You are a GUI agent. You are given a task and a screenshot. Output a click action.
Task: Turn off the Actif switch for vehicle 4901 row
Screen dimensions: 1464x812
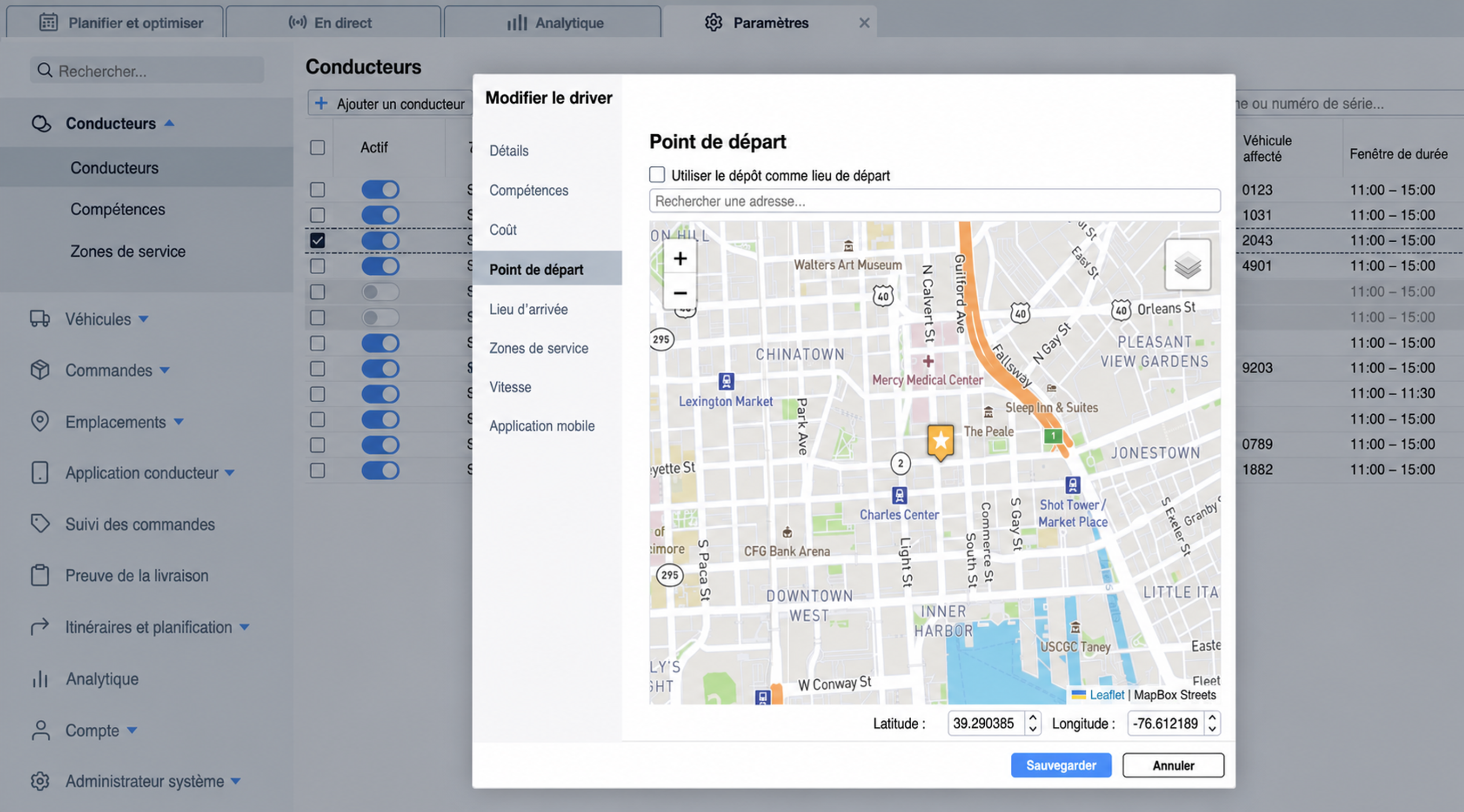click(x=380, y=266)
